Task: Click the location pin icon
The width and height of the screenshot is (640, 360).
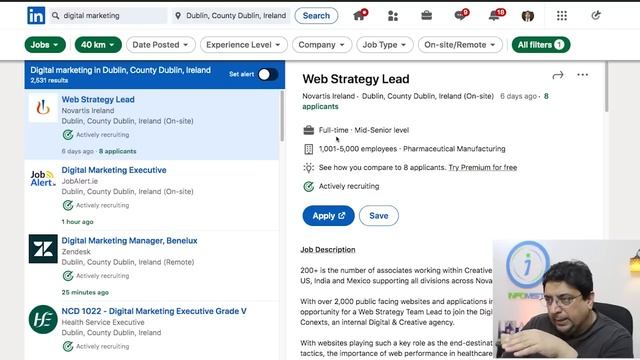Action: tap(178, 16)
